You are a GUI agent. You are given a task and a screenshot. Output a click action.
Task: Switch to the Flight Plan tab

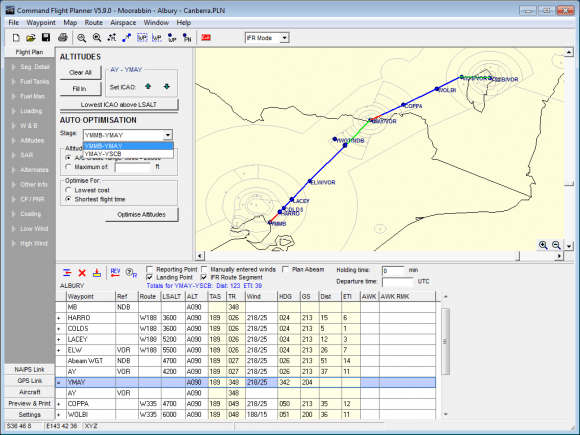click(x=29, y=52)
